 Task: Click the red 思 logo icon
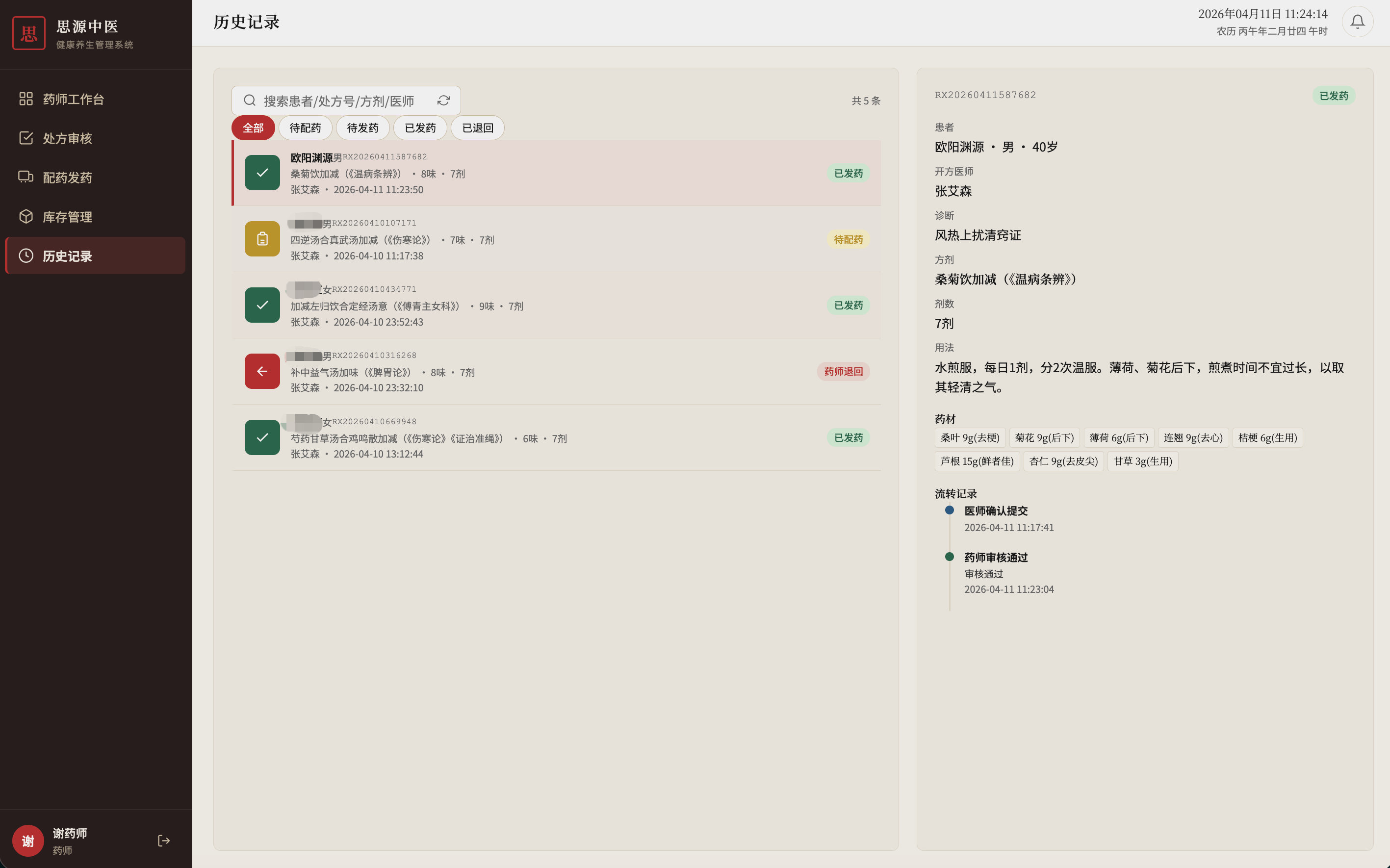(29, 33)
